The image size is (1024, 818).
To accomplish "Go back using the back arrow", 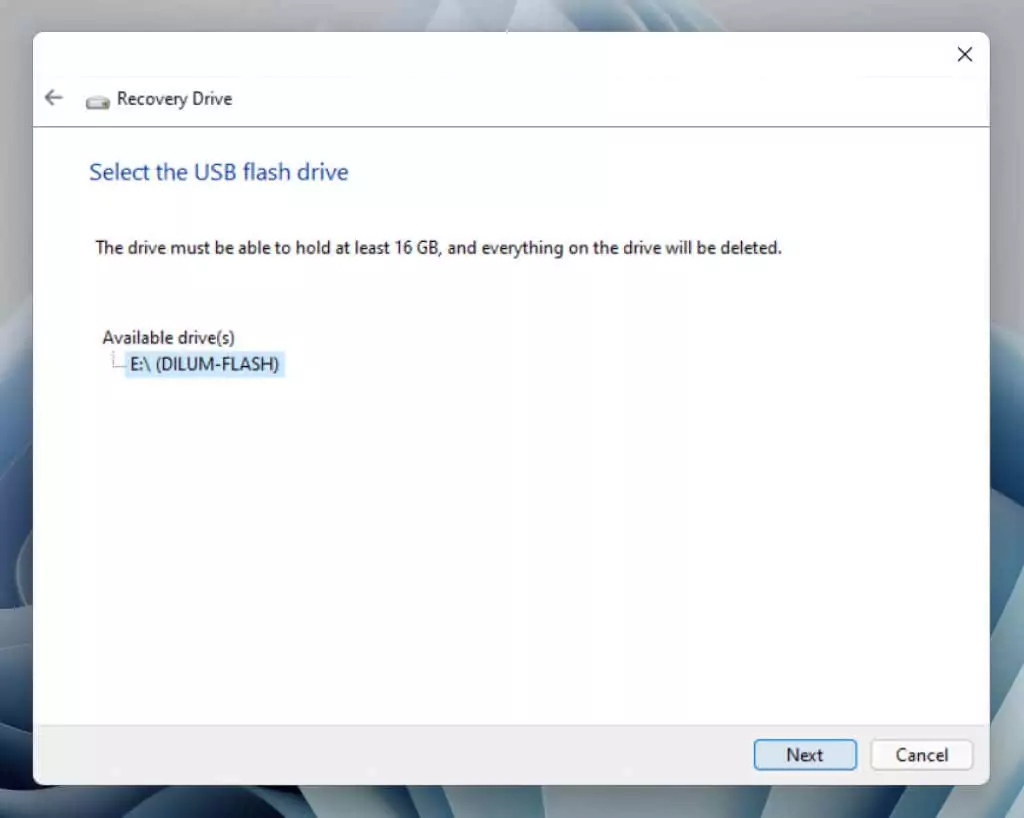I will pos(54,98).
